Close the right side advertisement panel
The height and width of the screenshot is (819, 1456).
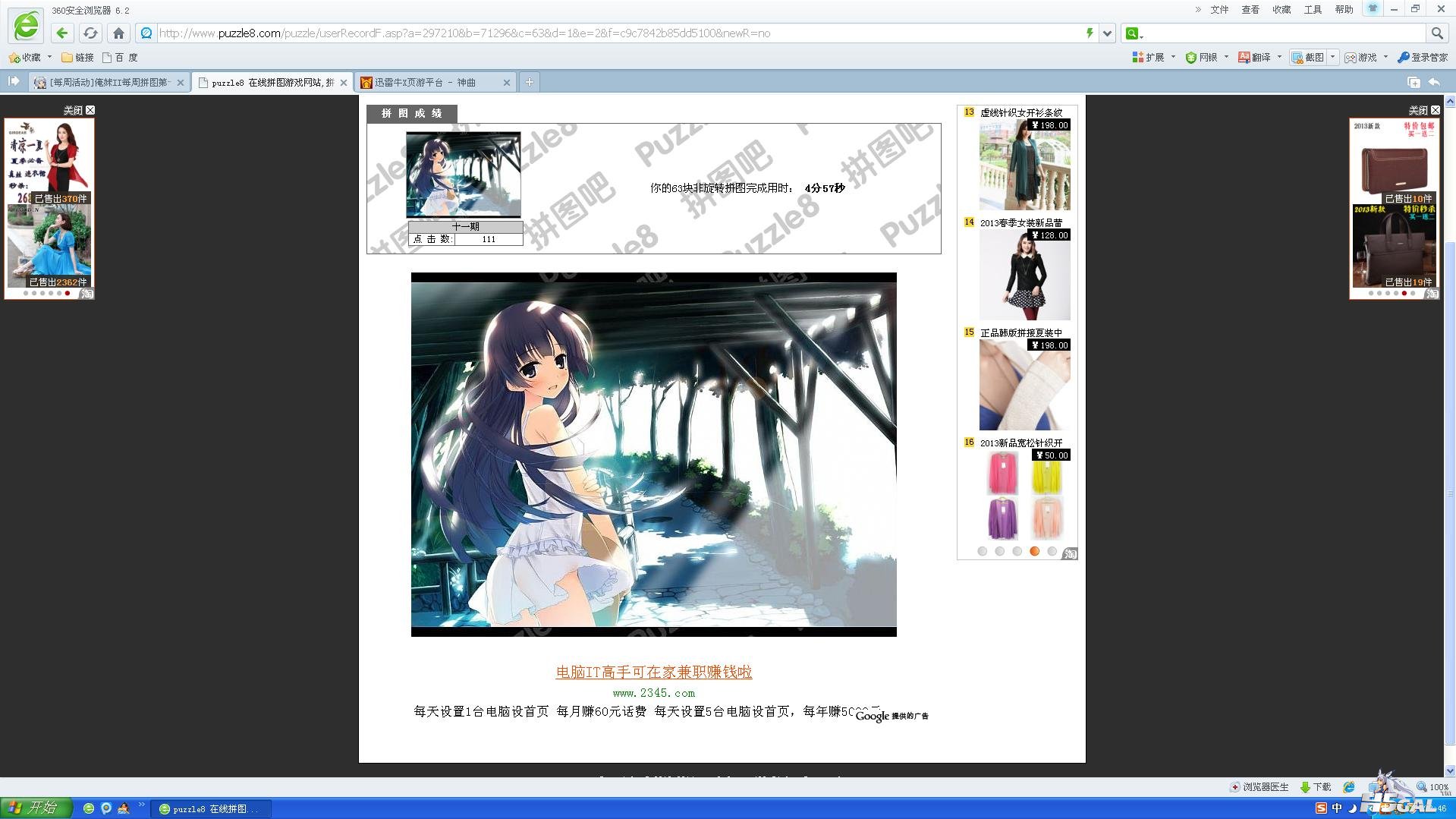(1436, 110)
